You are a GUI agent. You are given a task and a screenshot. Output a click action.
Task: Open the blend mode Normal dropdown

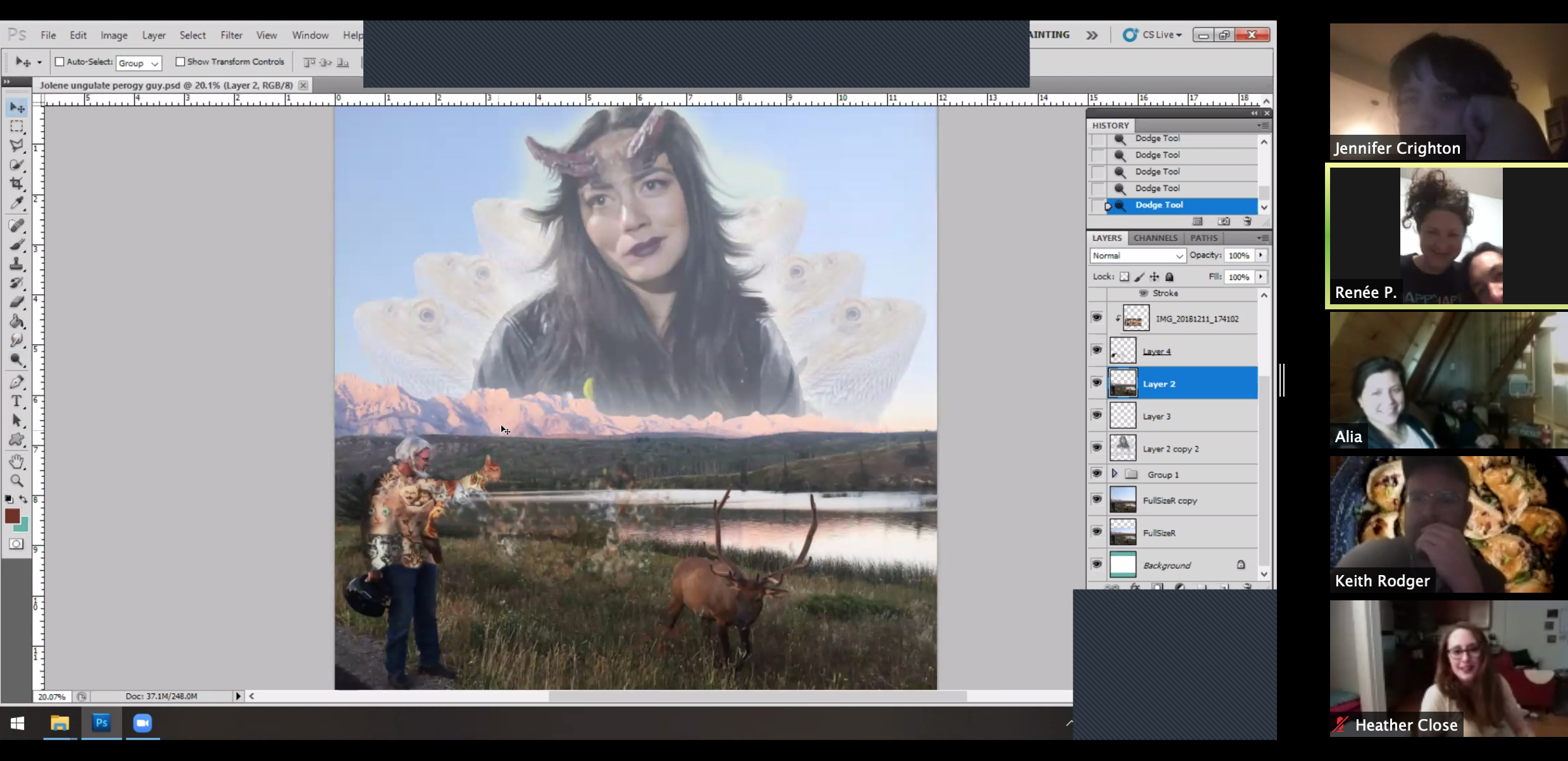[1137, 256]
